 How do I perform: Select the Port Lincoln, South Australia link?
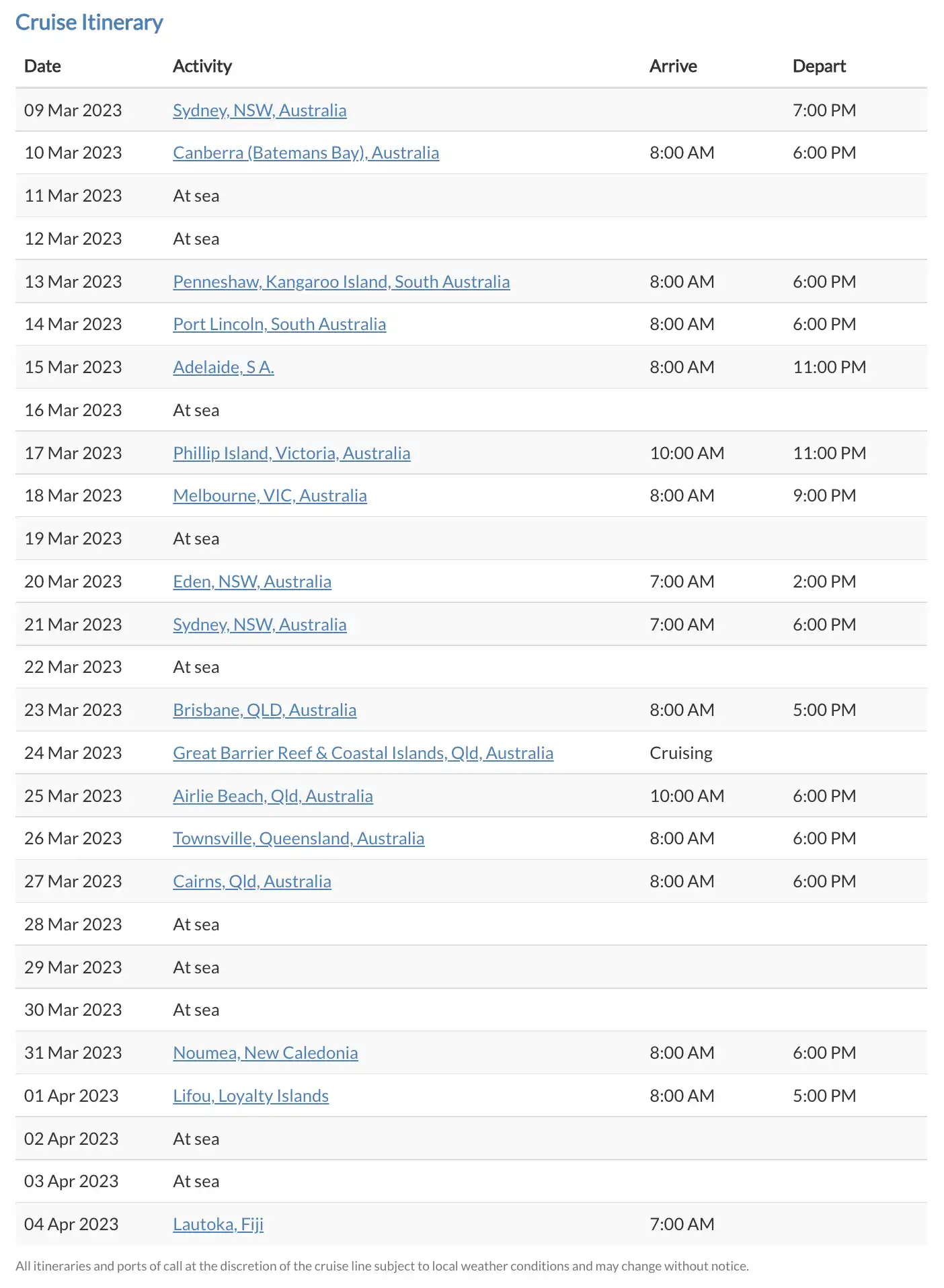[x=279, y=325]
